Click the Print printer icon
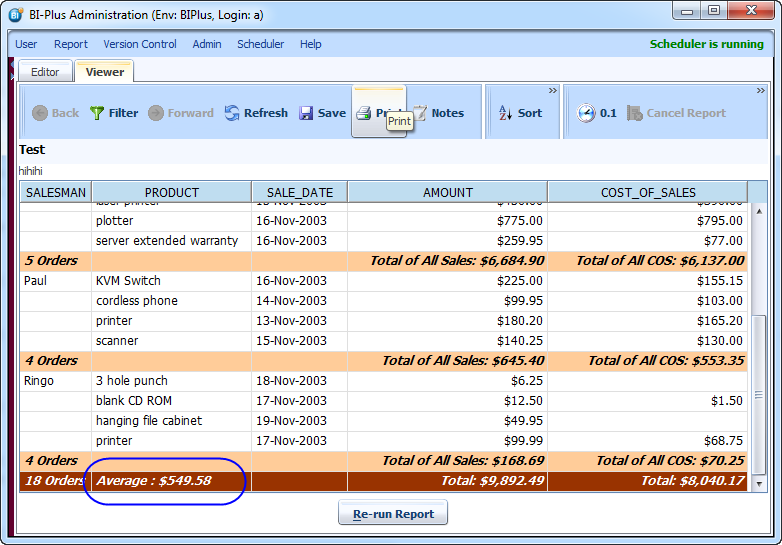This screenshot has height=545, width=782. [x=364, y=113]
